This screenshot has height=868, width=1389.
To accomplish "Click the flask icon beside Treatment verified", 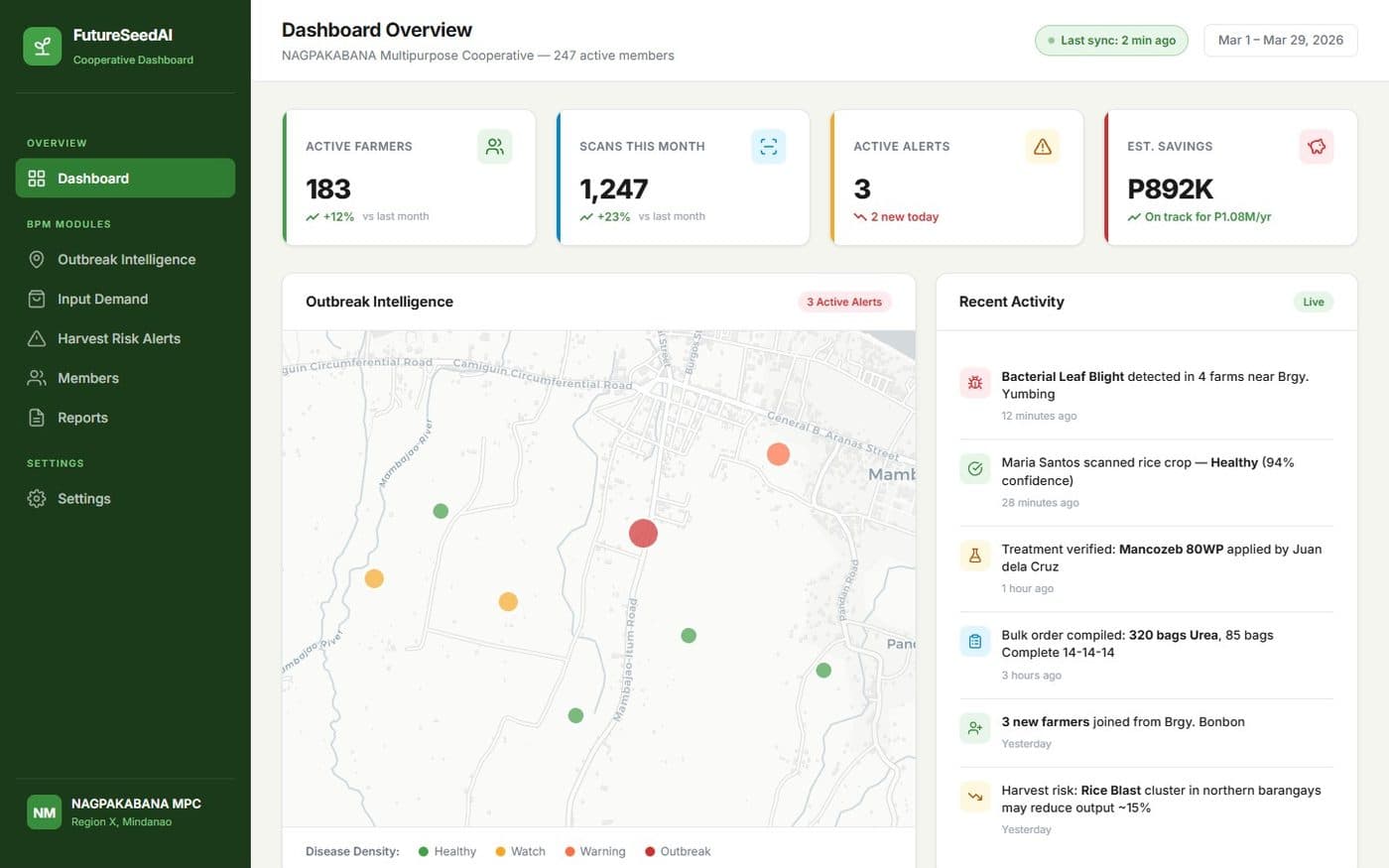I will (x=975, y=556).
